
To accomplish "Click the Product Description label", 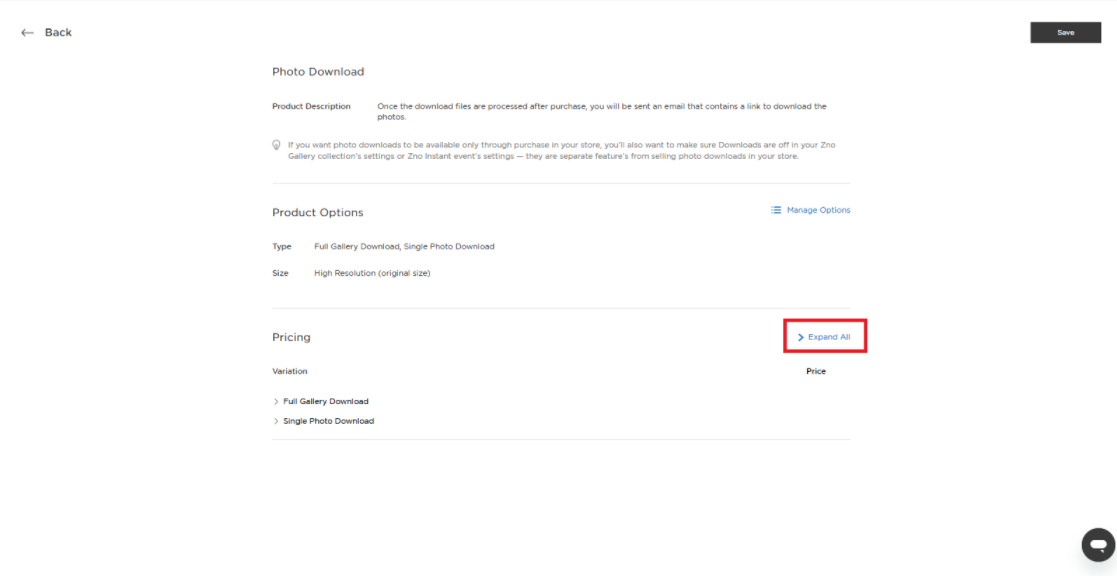I will (x=311, y=106).
